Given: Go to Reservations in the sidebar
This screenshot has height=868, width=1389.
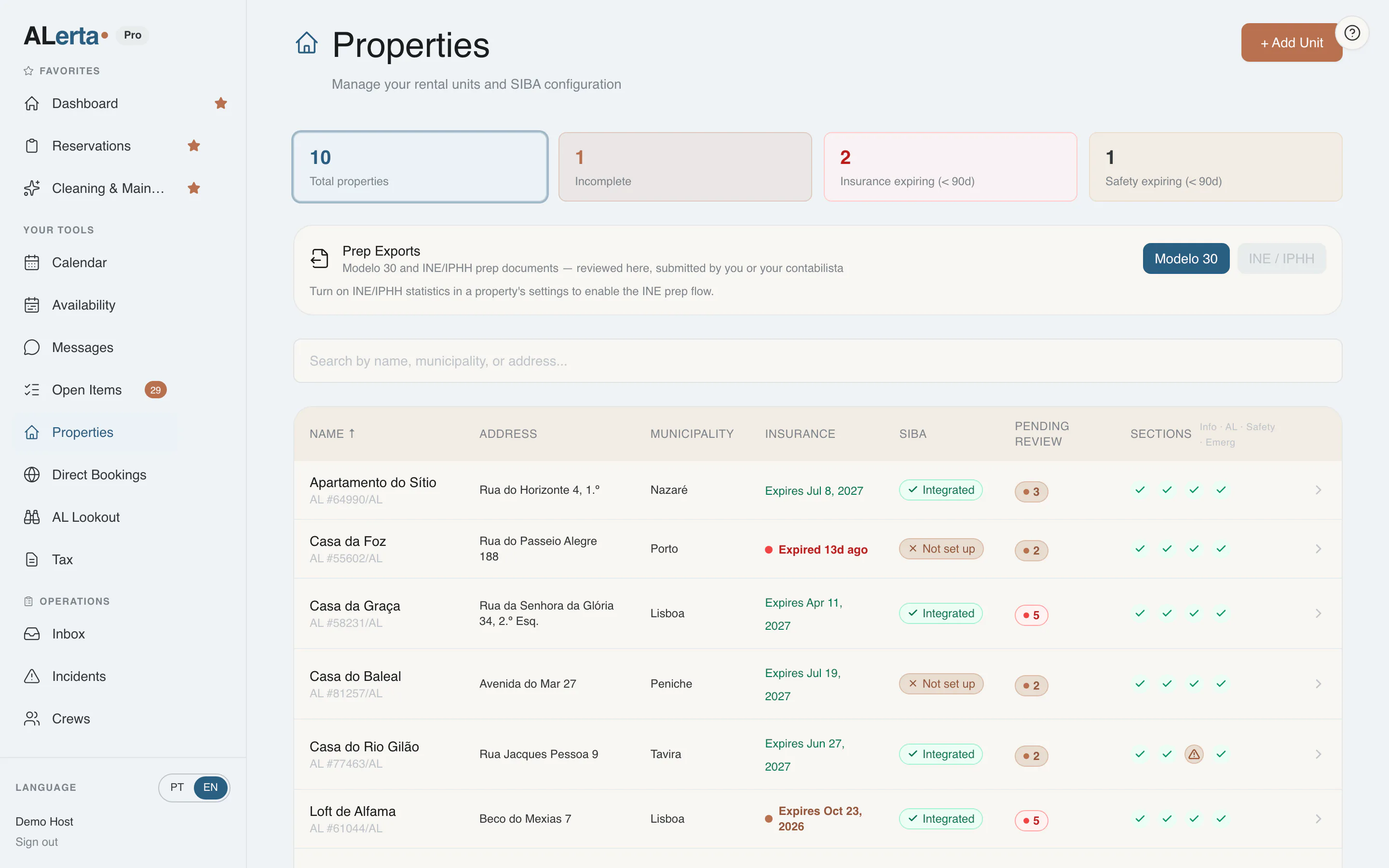Looking at the screenshot, I should (91, 146).
